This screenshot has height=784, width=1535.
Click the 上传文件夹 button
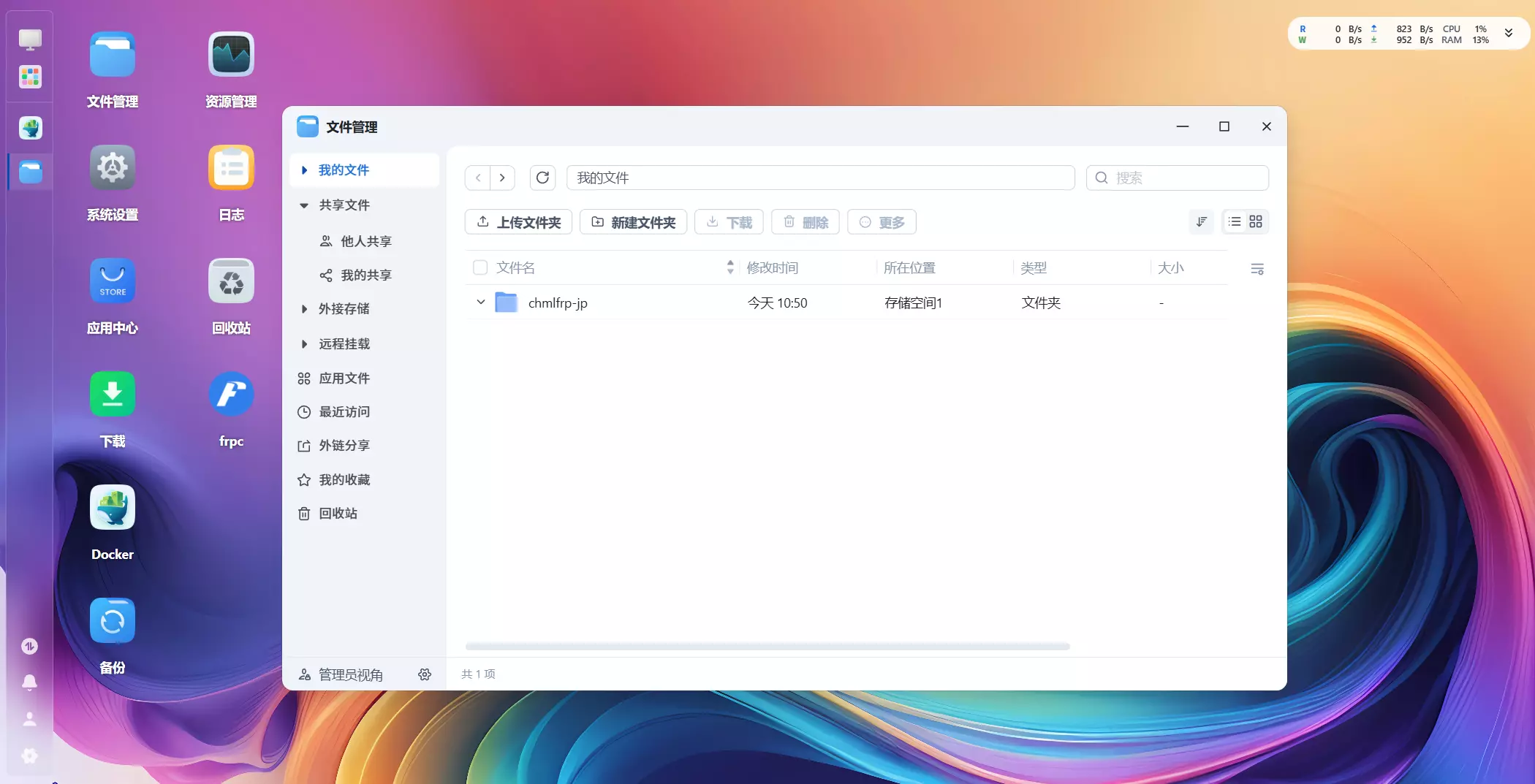[x=518, y=222]
